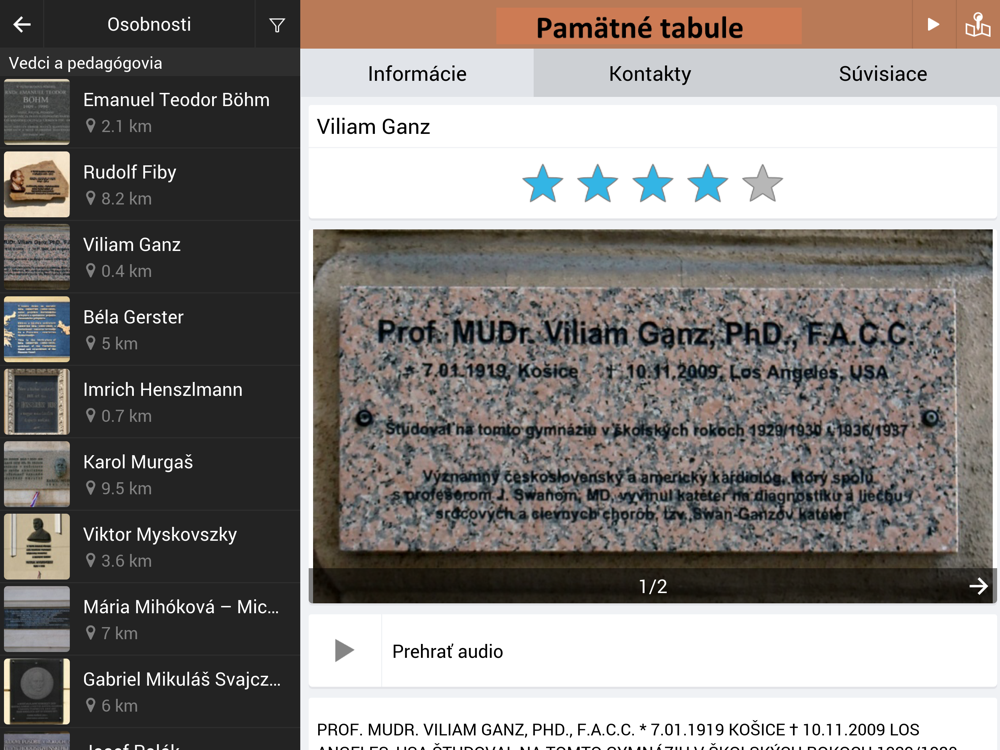Tap the Karol Murgaš thumbnail
The width and height of the screenshot is (1000, 750).
click(37, 474)
